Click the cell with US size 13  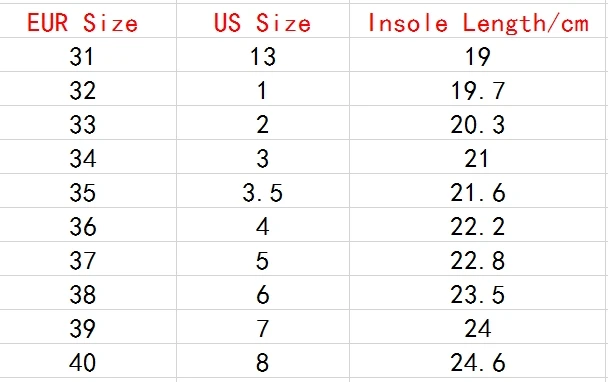[263, 55]
